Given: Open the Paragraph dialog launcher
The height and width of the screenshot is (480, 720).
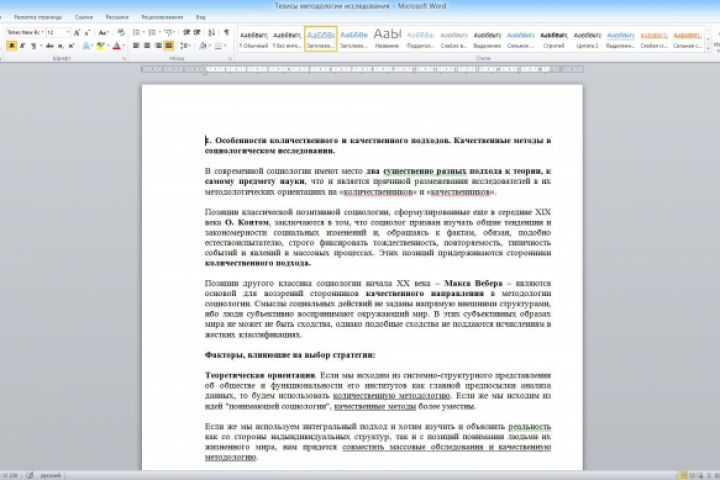Looking at the screenshot, I should point(230,59).
